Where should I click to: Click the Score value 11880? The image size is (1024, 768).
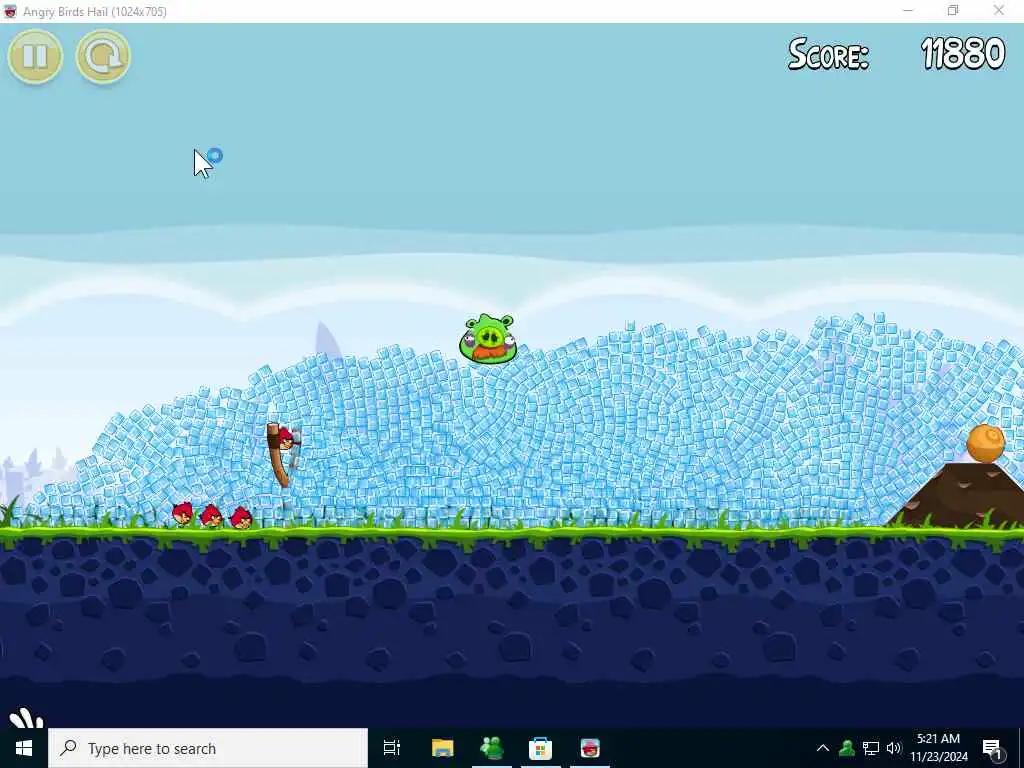[x=963, y=54]
